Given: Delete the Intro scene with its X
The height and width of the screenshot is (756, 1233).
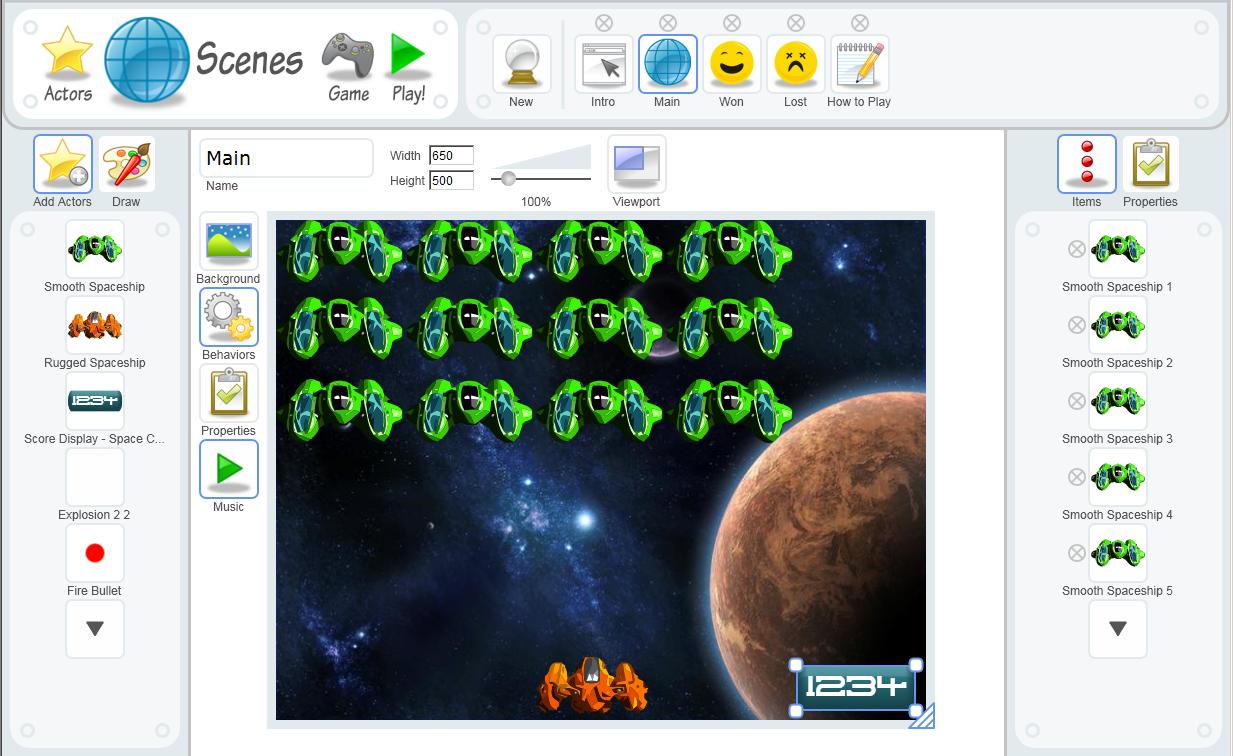Looking at the screenshot, I should pyautogui.click(x=604, y=22).
